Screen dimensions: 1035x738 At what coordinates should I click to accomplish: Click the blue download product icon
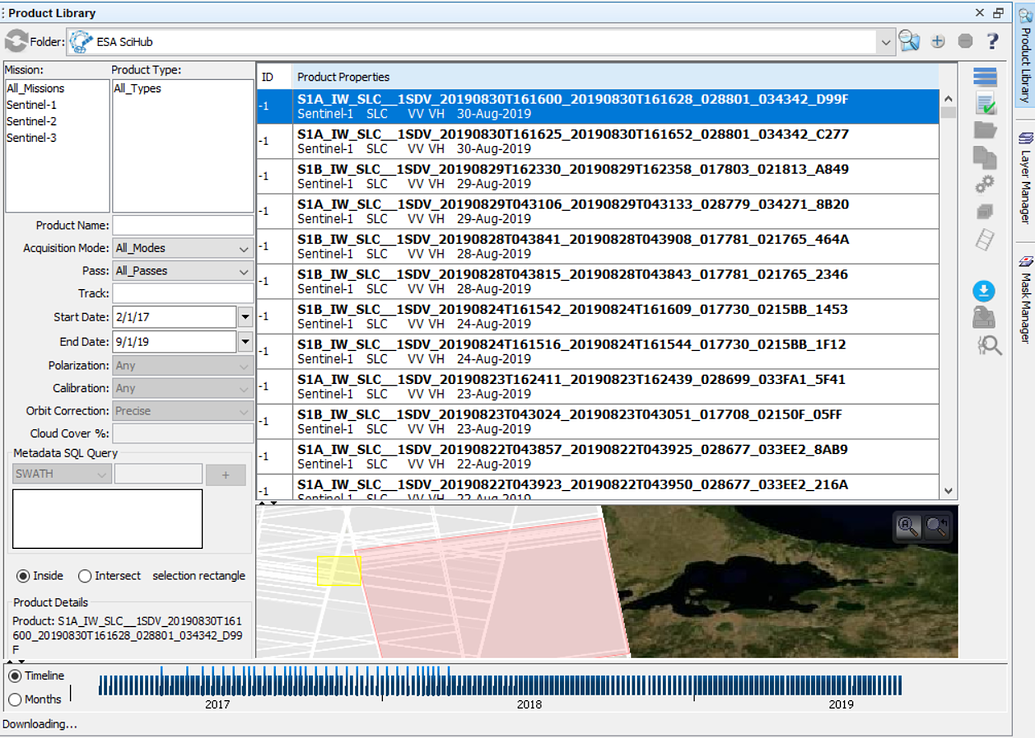pyautogui.click(x=984, y=291)
